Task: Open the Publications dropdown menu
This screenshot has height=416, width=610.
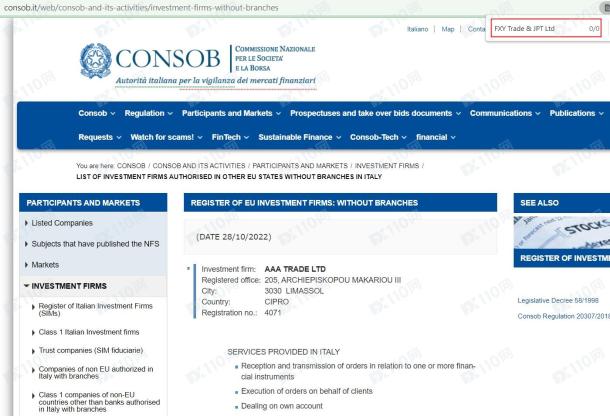Action: coord(576,113)
